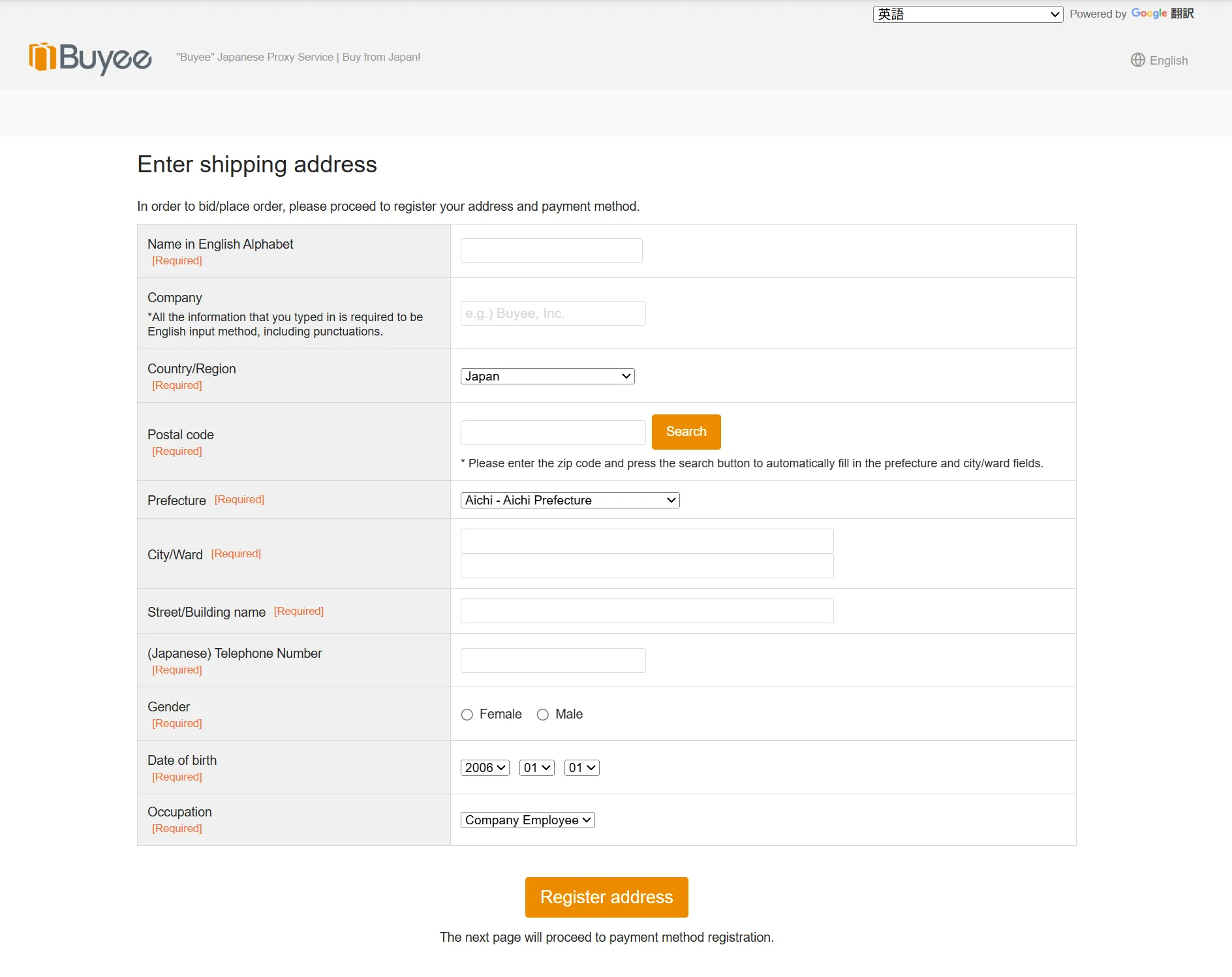Open the Occupation dropdown

(x=527, y=820)
